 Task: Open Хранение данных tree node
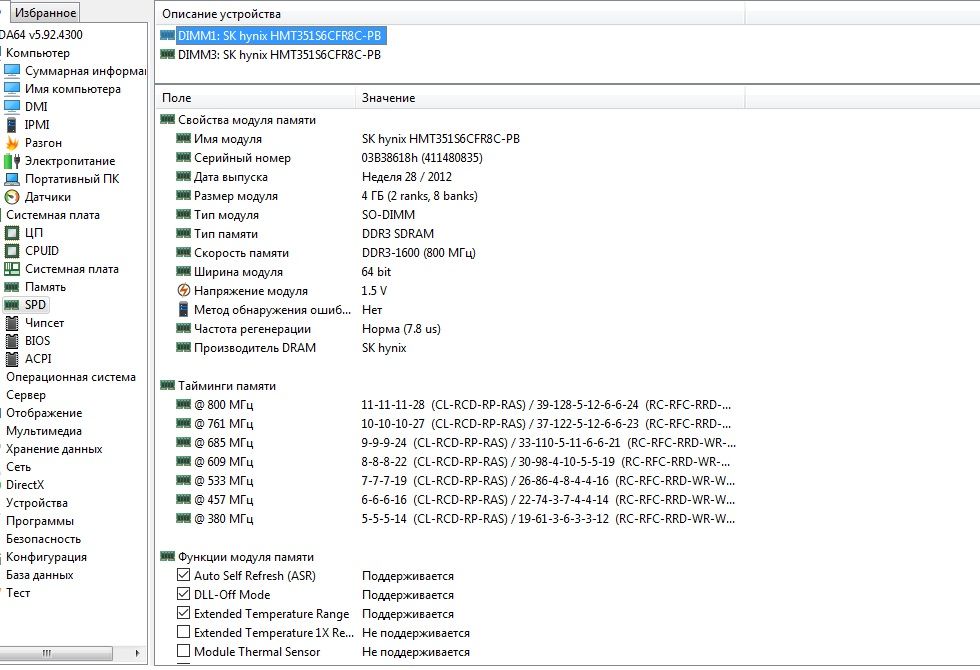[54, 449]
